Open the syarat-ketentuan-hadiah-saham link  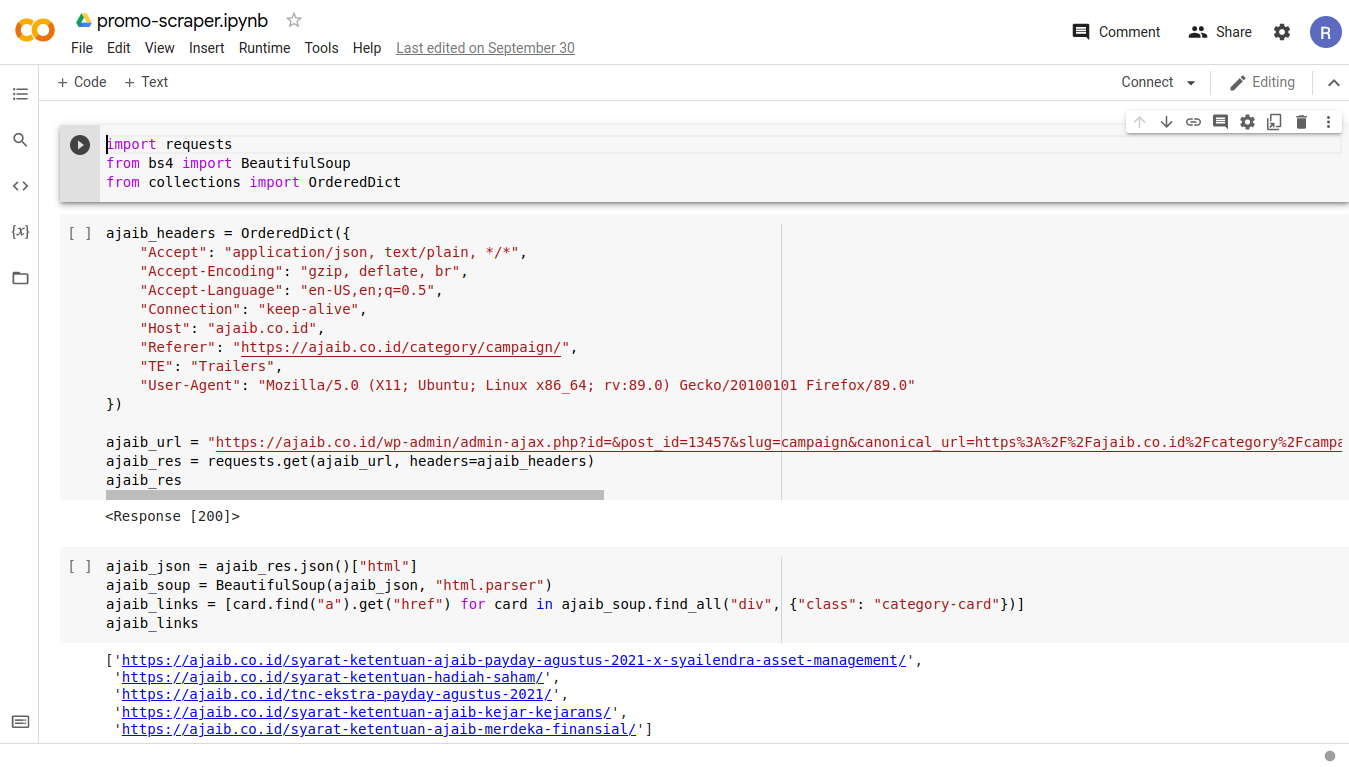point(335,677)
